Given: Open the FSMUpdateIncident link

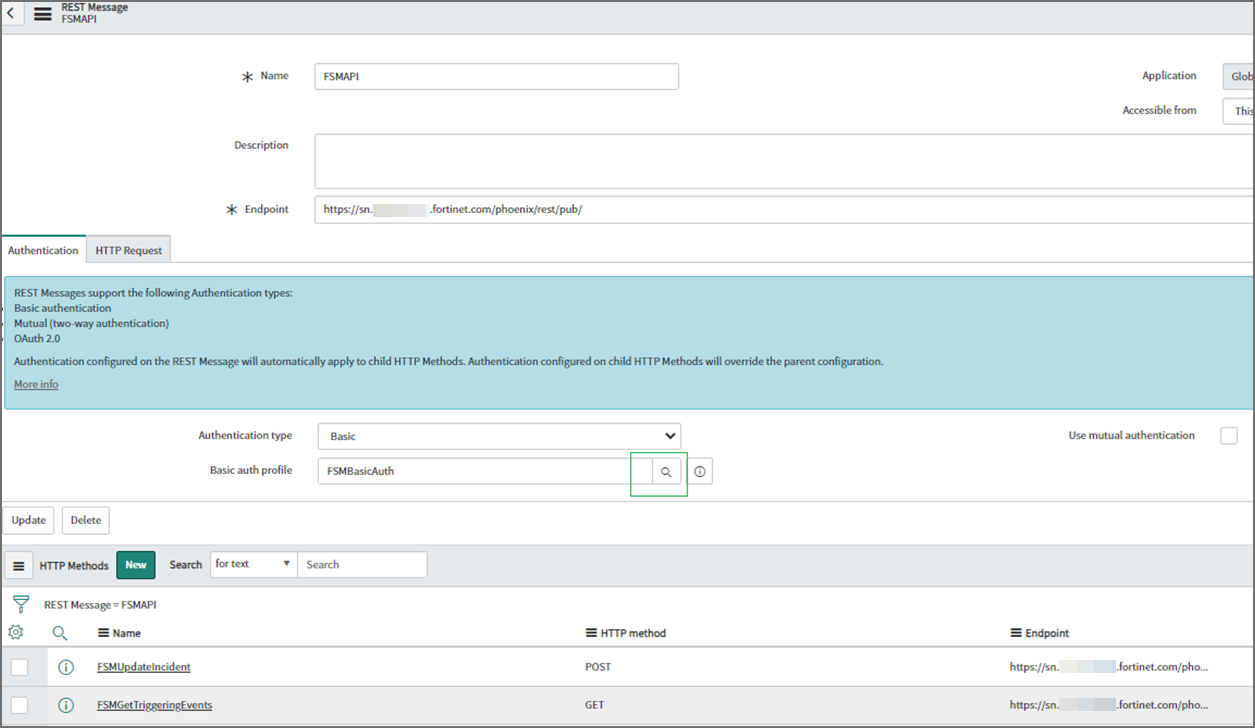Looking at the screenshot, I should (143, 667).
